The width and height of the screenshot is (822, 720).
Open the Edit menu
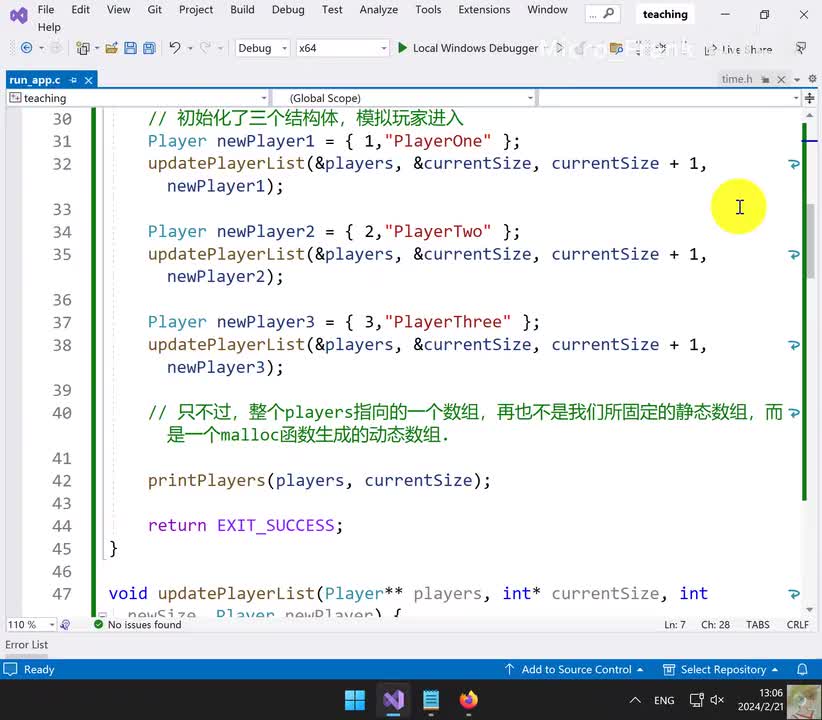[x=80, y=9]
